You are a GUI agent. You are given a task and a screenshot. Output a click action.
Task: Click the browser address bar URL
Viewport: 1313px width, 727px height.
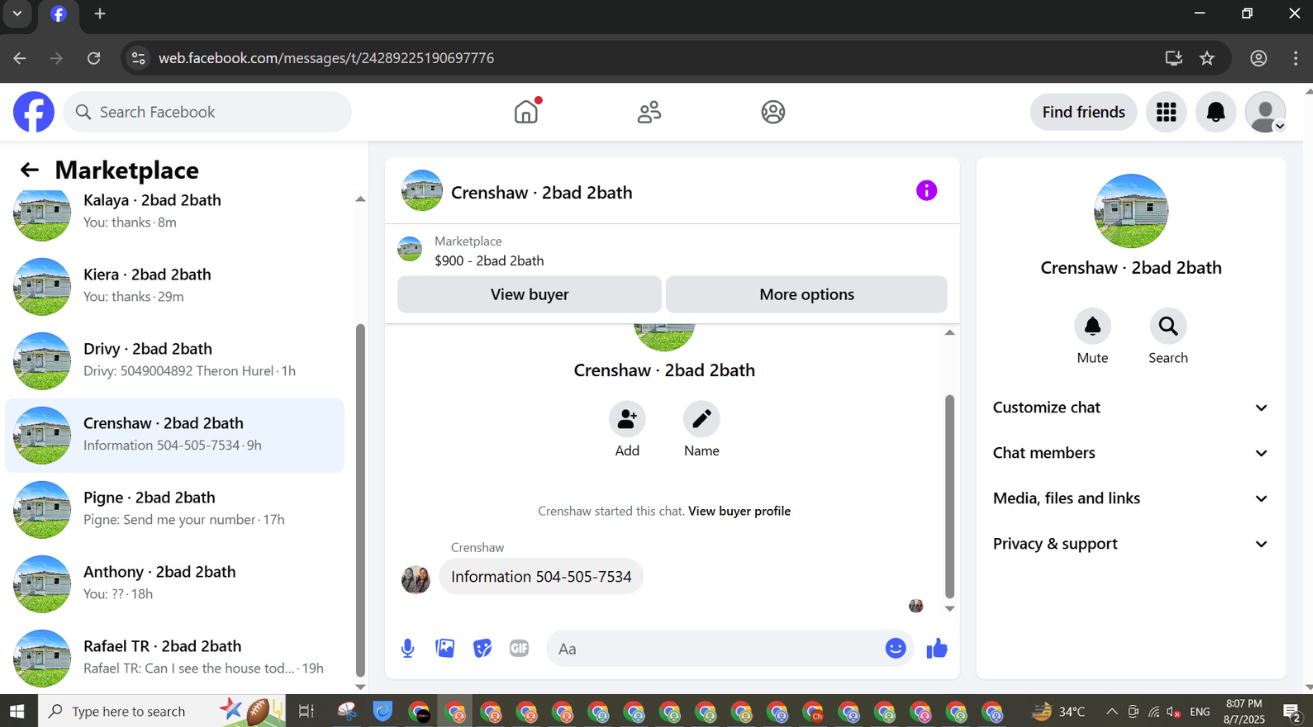(x=326, y=58)
